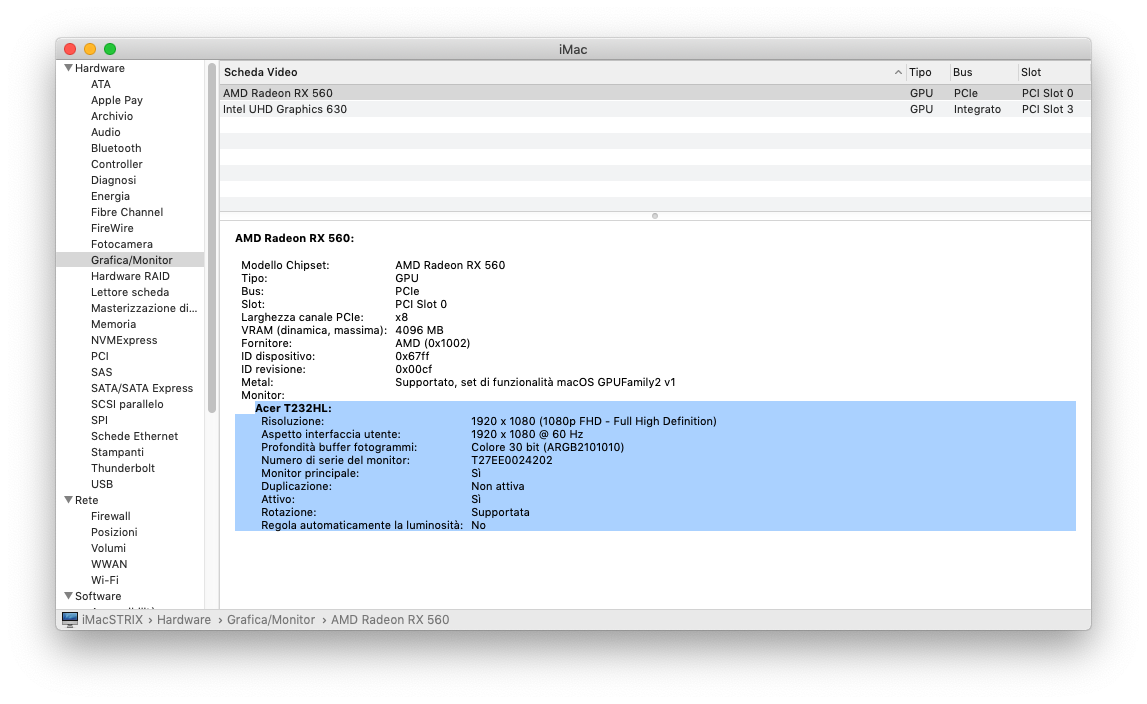Open Schede Ethernet in the sidebar
The image size is (1147, 704).
(x=135, y=436)
